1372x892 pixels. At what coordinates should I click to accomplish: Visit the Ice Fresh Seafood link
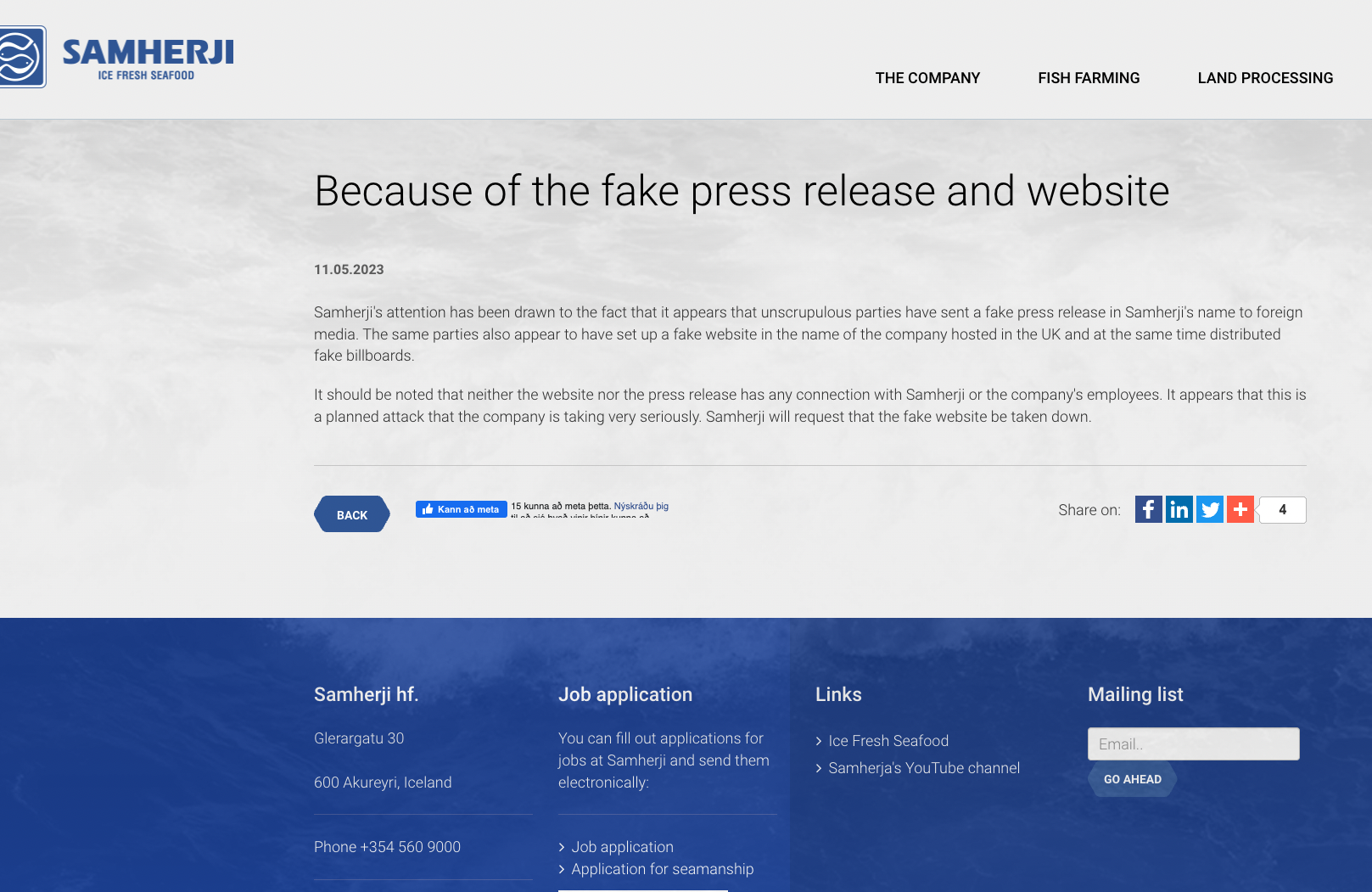pos(888,741)
